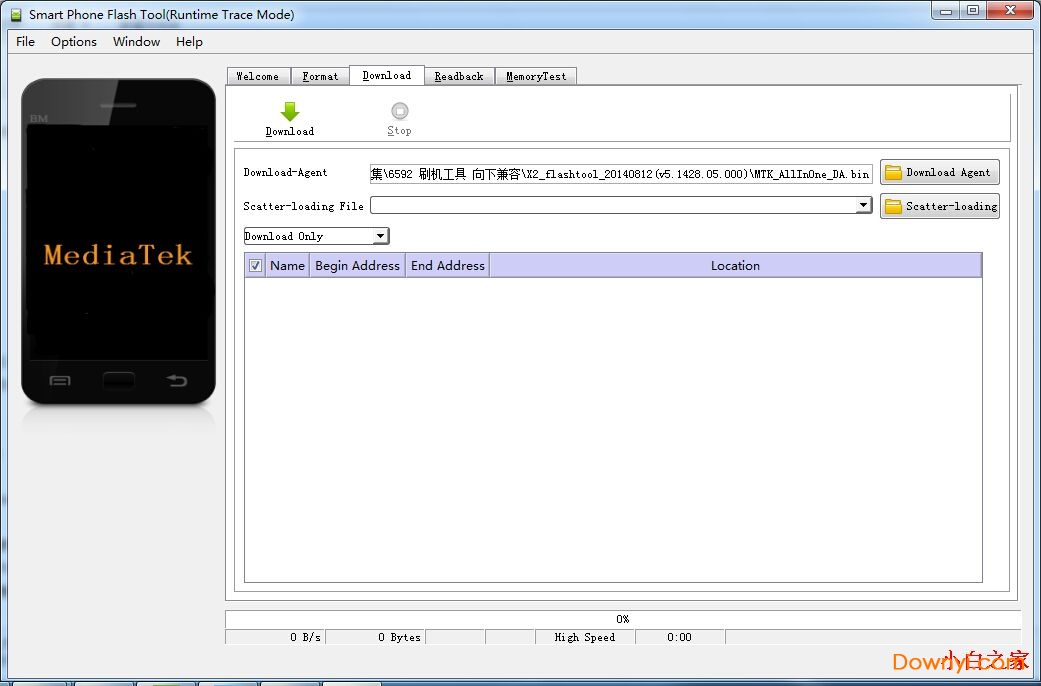Click the Scatter-loading File combo field
1041x686 pixels.
tap(621, 205)
